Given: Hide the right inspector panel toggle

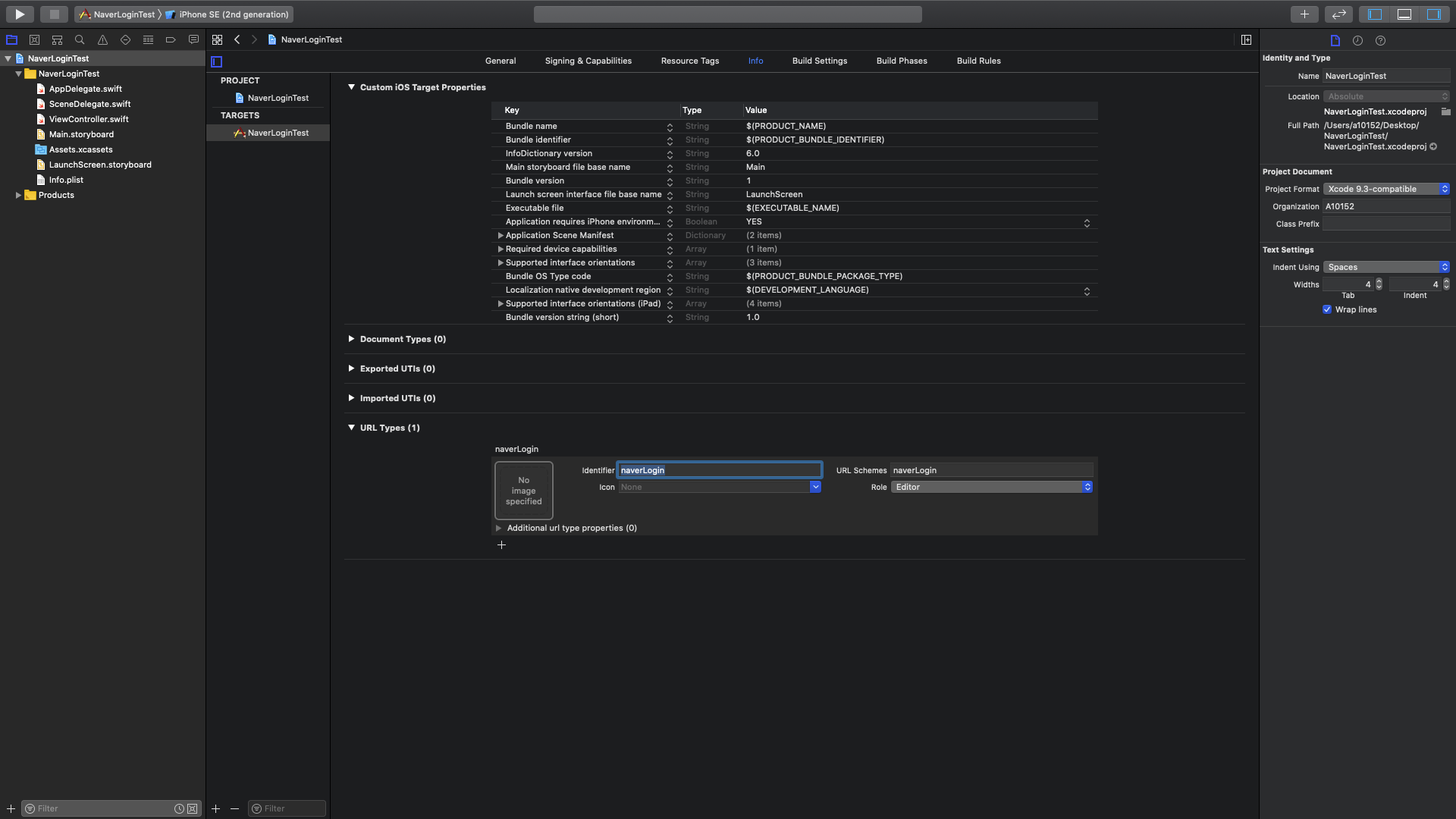Looking at the screenshot, I should coord(1433,14).
